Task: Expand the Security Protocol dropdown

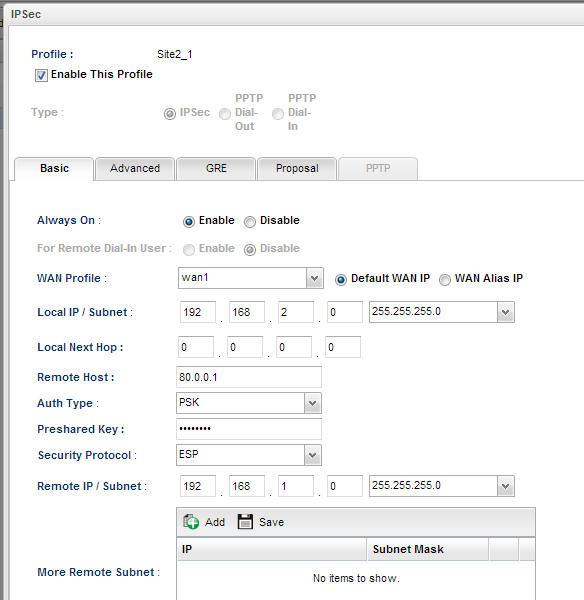Action: (313, 455)
